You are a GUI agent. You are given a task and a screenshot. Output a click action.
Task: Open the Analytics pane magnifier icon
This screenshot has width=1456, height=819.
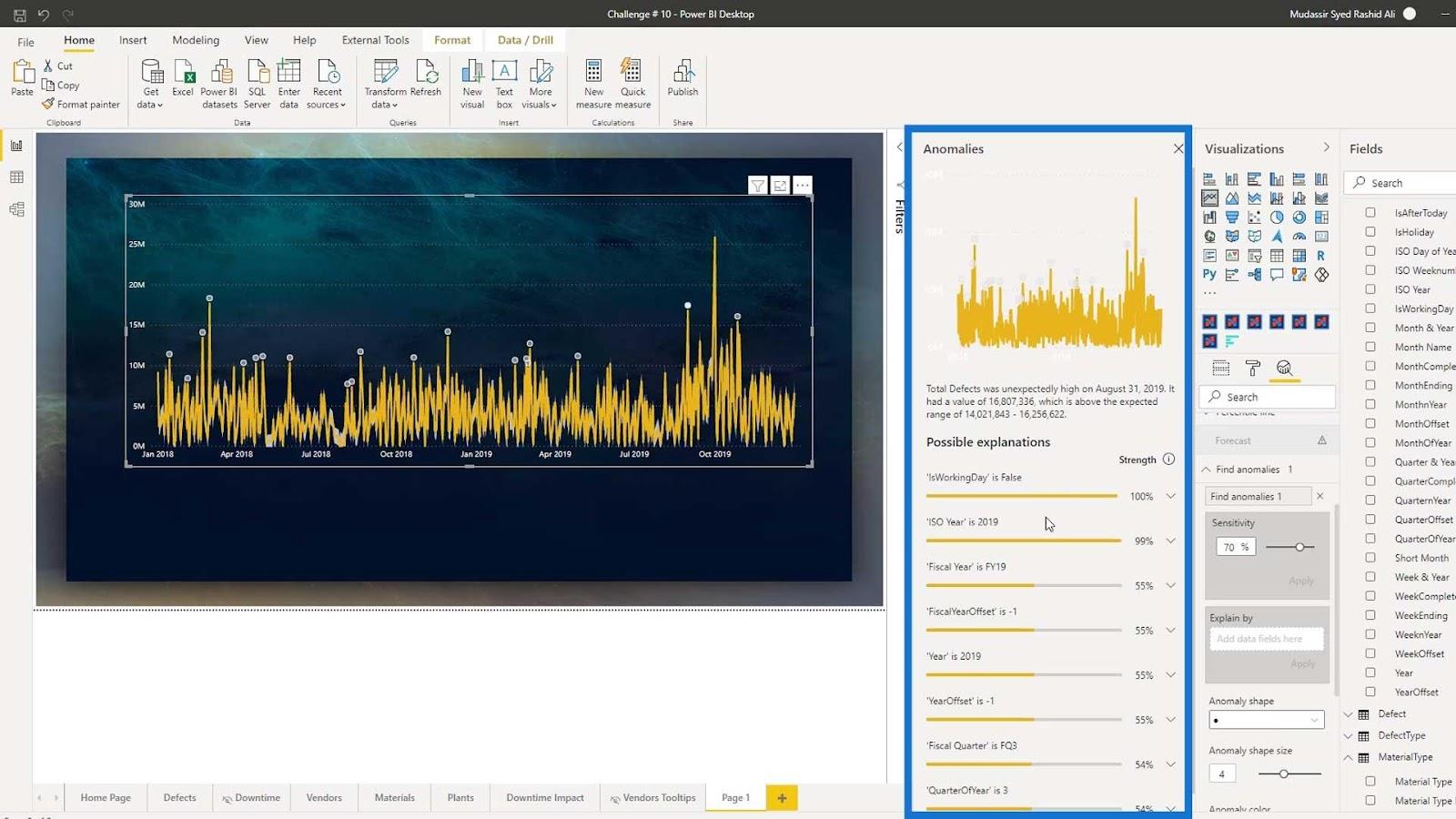click(x=1284, y=368)
